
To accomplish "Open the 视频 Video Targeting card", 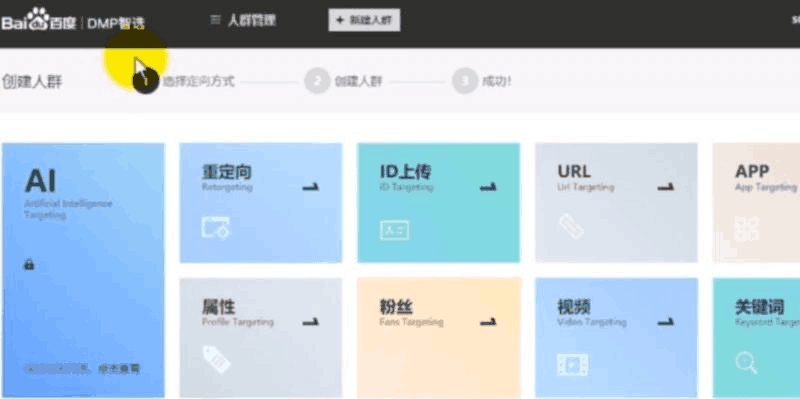I will 616,337.
